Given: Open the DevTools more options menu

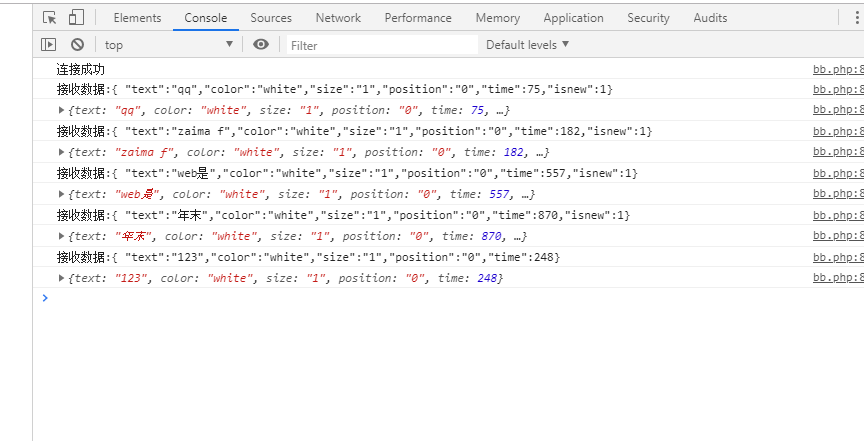Looking at the screenshot, I should tap(857, 18).
